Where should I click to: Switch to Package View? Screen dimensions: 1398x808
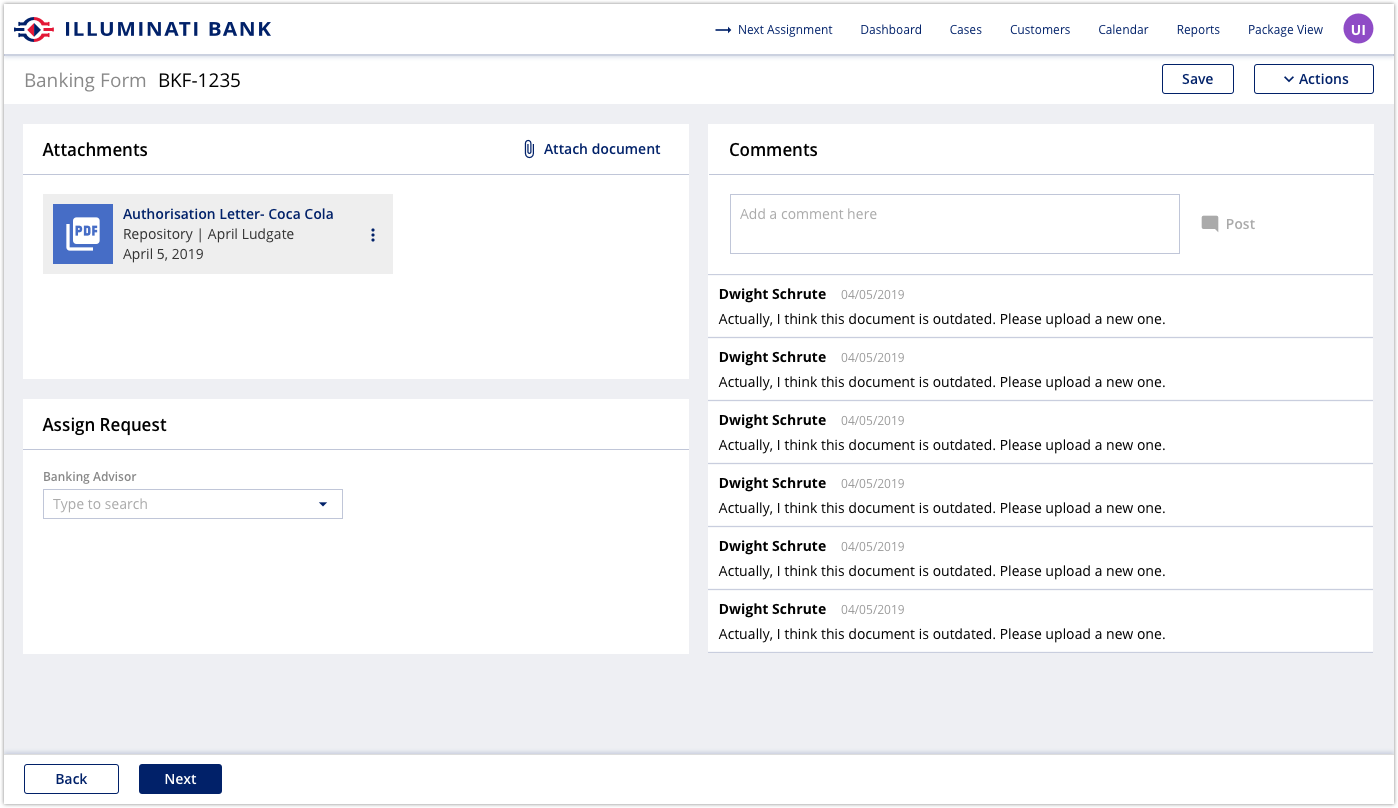1285,30
